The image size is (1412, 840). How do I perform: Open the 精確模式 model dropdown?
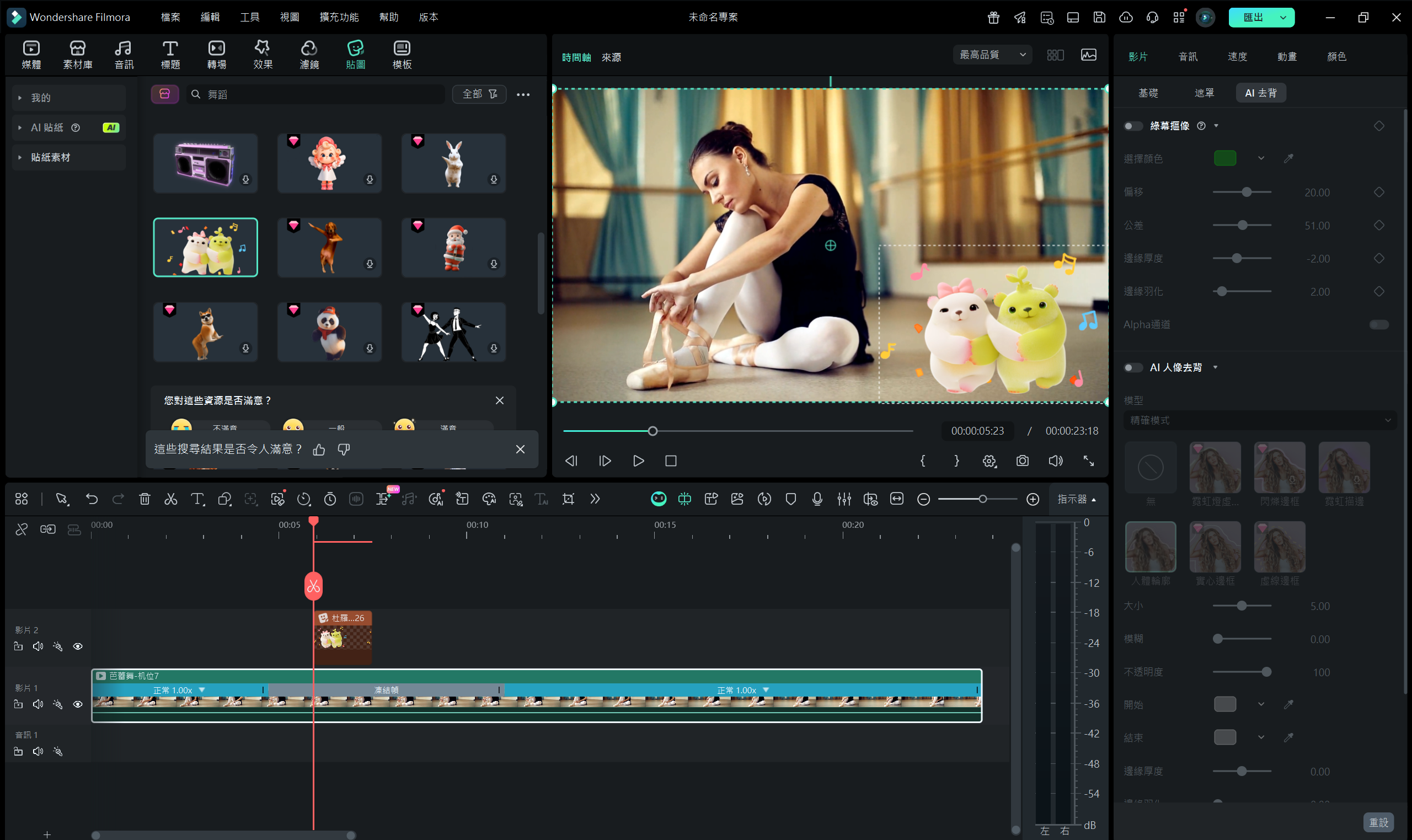pos(1259,420)
